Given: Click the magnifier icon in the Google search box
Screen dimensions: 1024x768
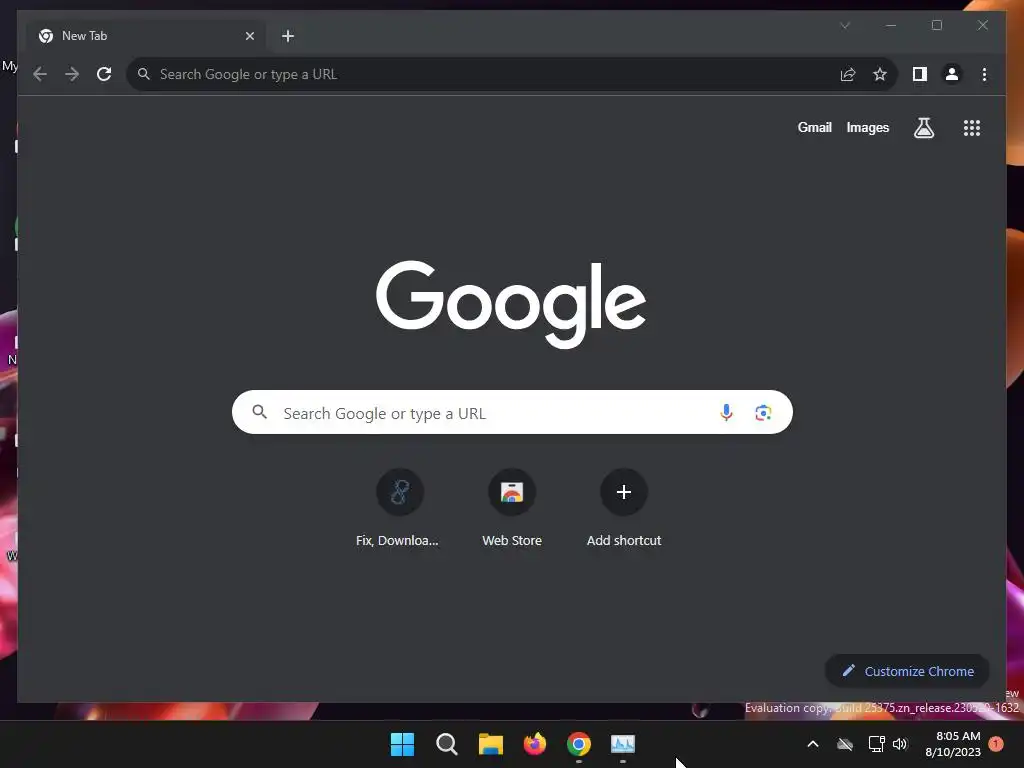Looking at the screenshot, I should [x=259, y=412].
